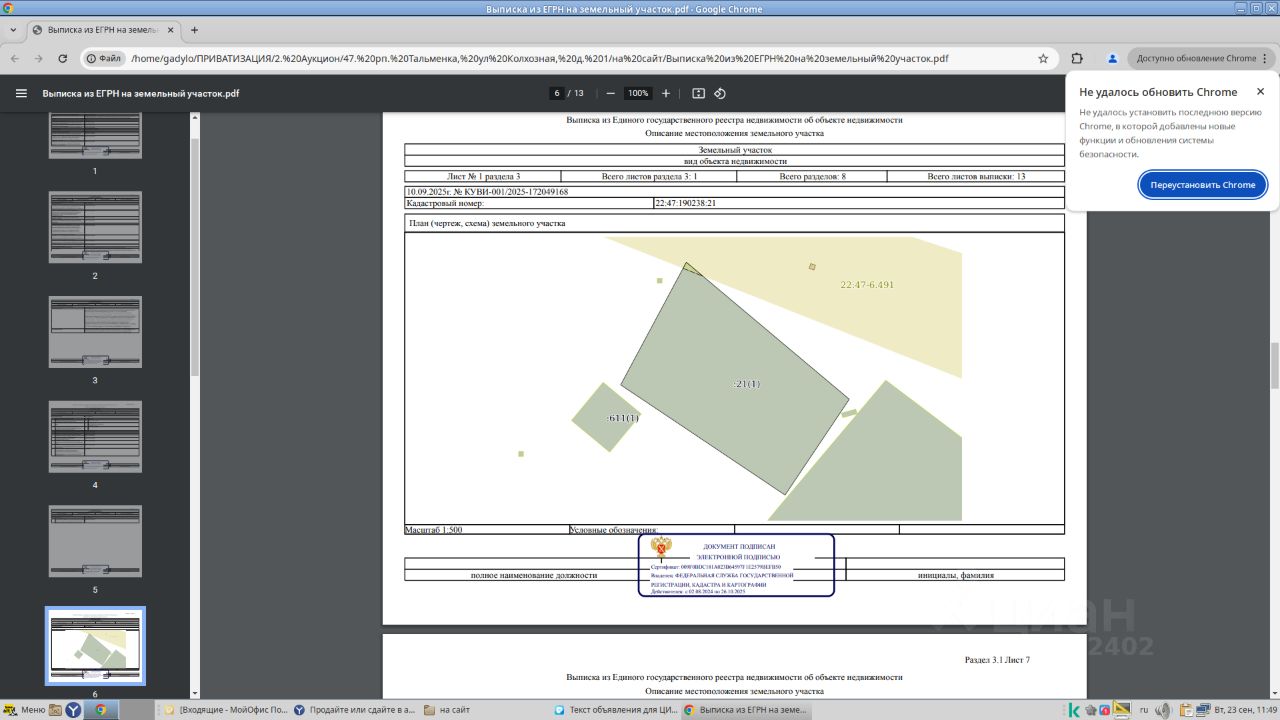The image size is (1280, 720).
Task: Click parcel label :611(1) on the plan
Action: click(x=622, y=418)
